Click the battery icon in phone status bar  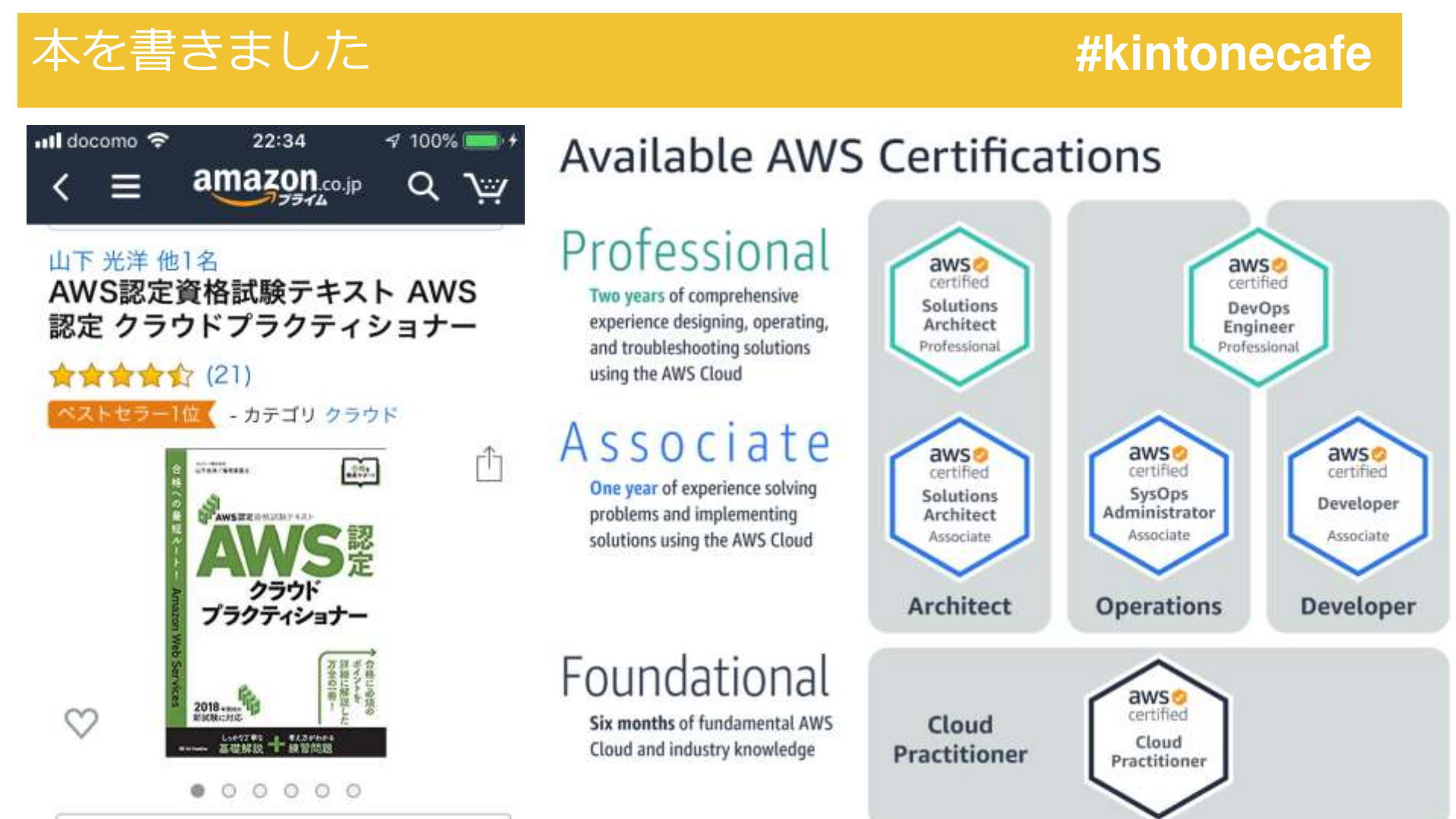click(x=482, y=141)
